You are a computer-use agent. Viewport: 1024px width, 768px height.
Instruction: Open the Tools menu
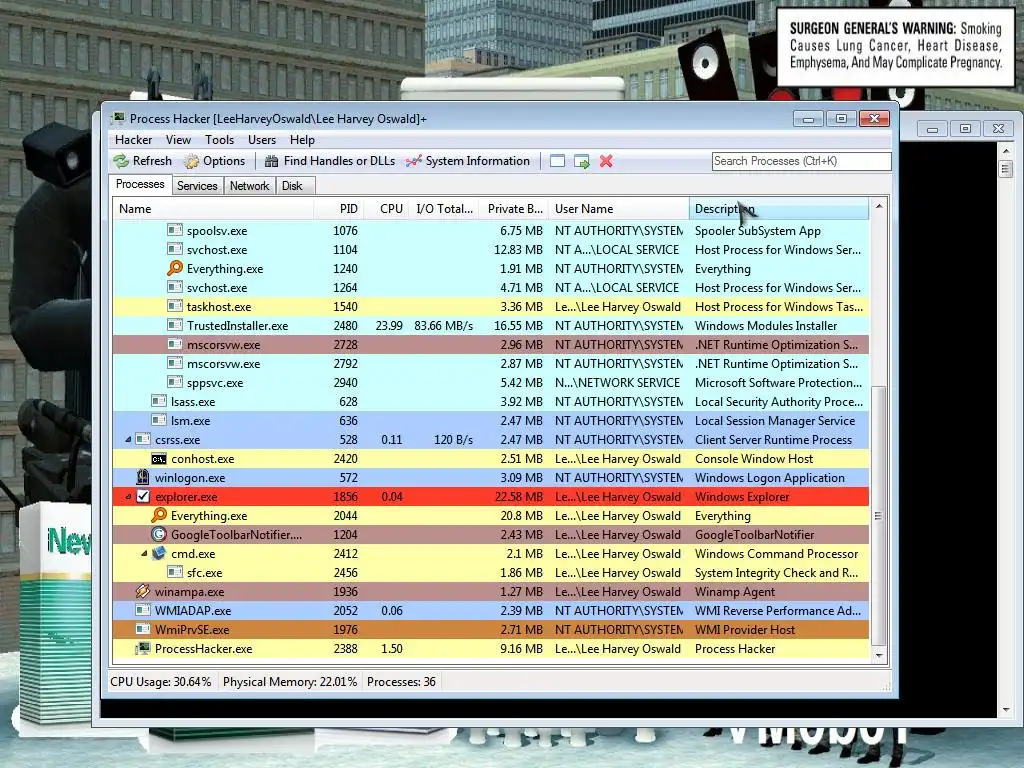[x=219, y=140]
